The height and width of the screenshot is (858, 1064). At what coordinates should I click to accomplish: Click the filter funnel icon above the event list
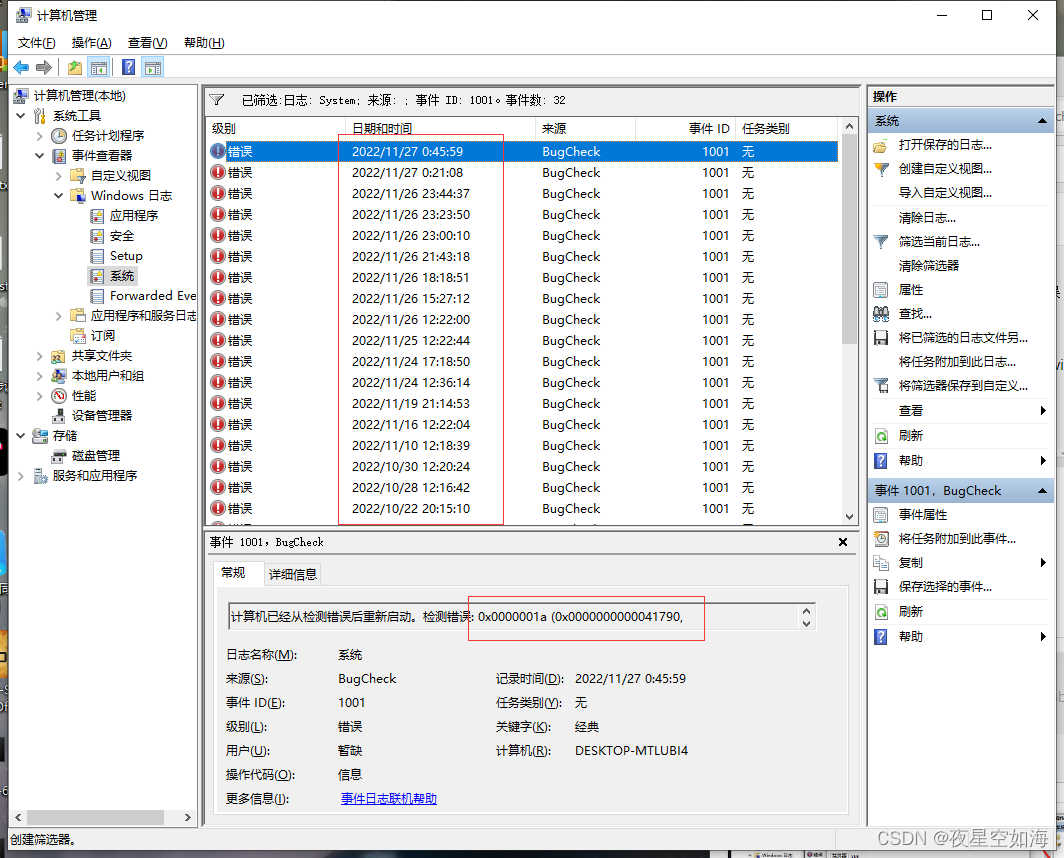[x=216, y=100]
